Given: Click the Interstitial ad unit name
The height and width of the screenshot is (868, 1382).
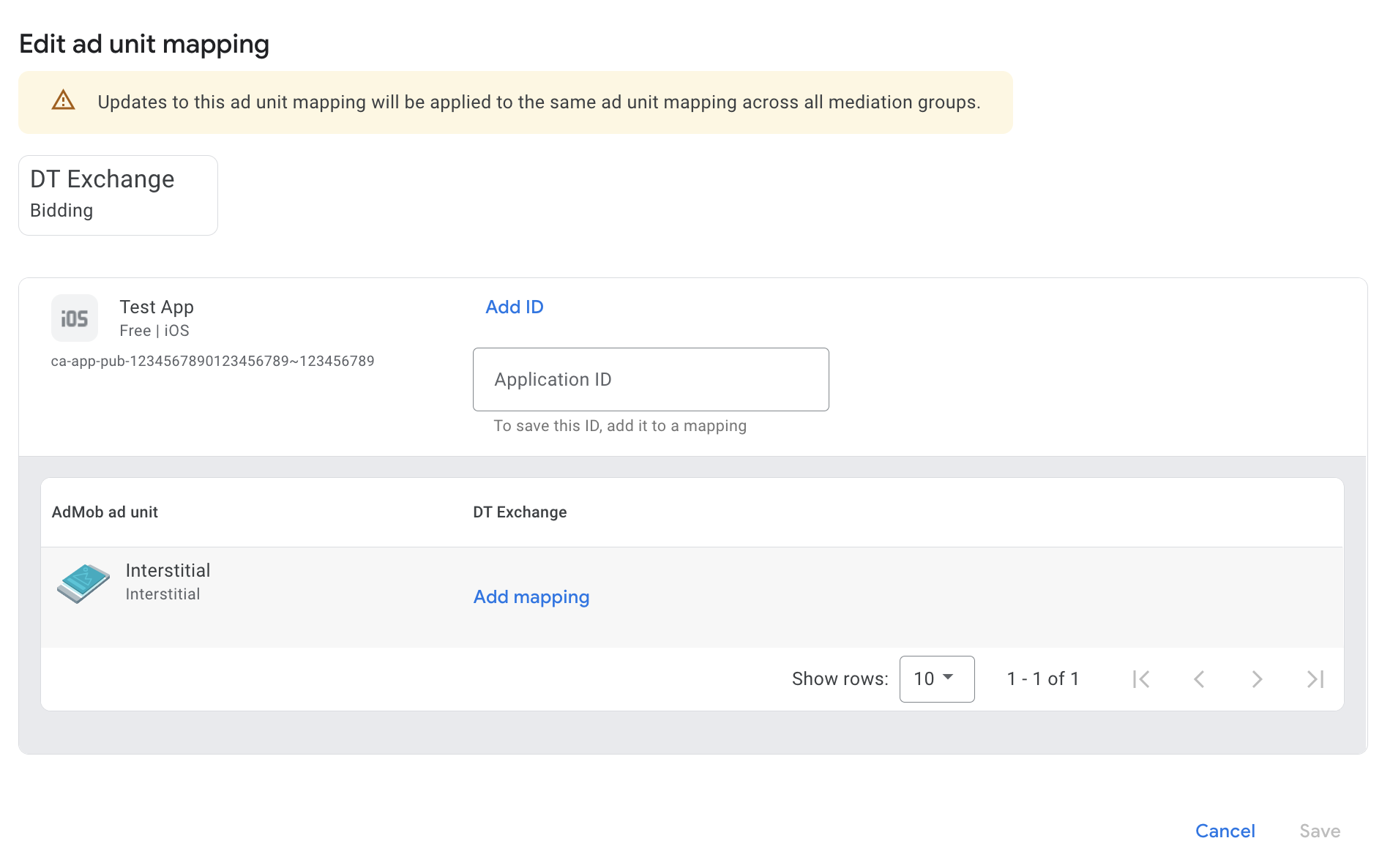Looking at the screenshot, I should point(168,571).
